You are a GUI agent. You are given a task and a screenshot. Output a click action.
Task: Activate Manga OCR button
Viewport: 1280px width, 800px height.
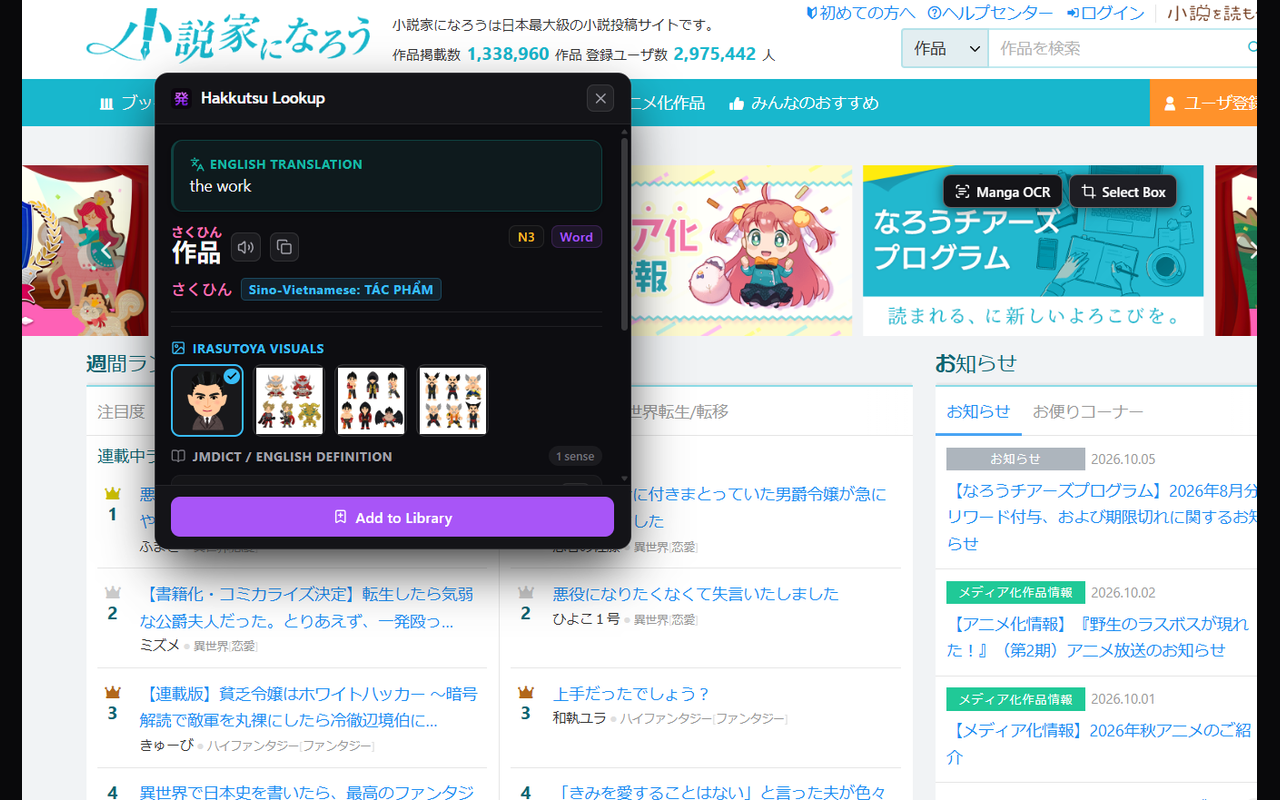1003,192
